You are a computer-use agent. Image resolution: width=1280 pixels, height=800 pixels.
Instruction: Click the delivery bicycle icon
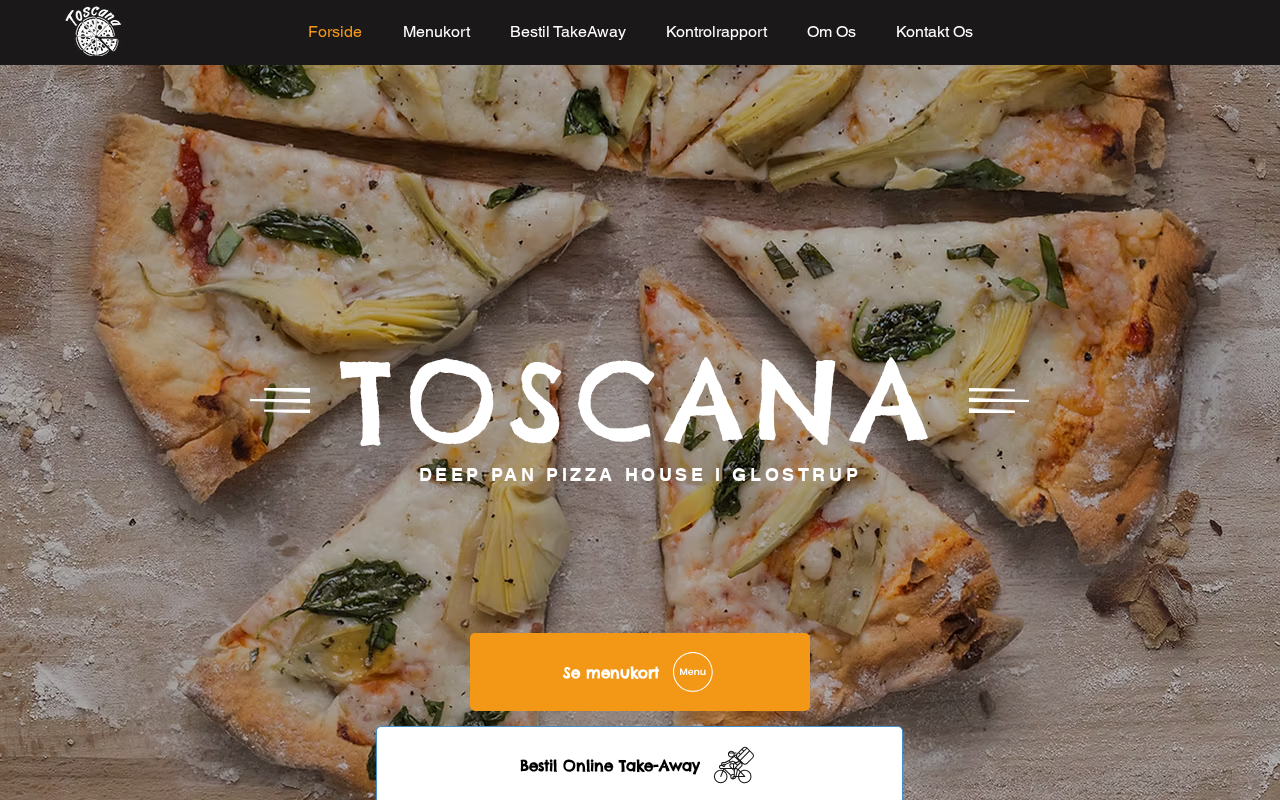pyautogui.click(x=734, y=765)
